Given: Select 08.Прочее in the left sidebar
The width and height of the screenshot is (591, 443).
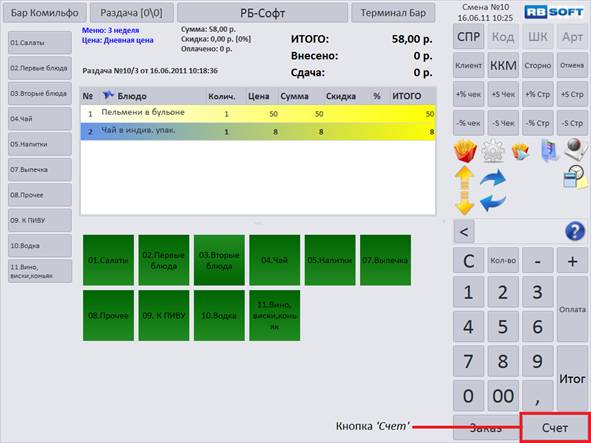Looking at the screenshot, I should 40,195.
